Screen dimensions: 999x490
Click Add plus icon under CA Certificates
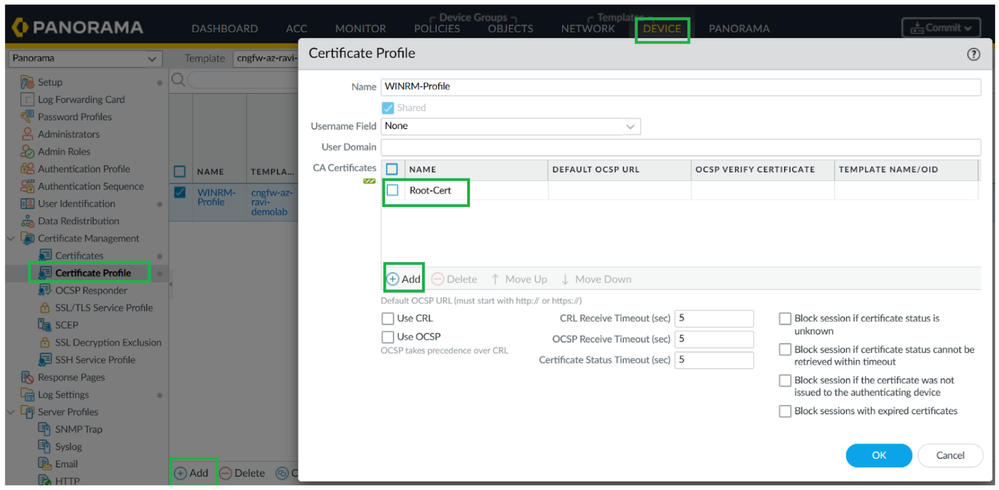point(394,279)
